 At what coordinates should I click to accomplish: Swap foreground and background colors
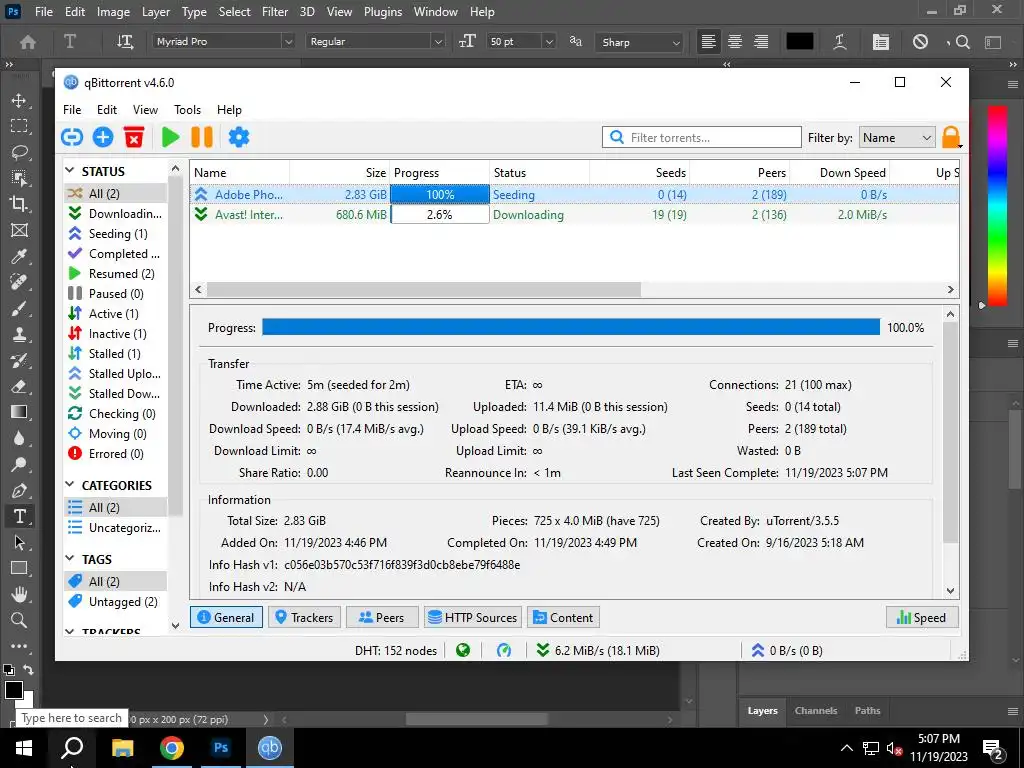tap(27, 669)
